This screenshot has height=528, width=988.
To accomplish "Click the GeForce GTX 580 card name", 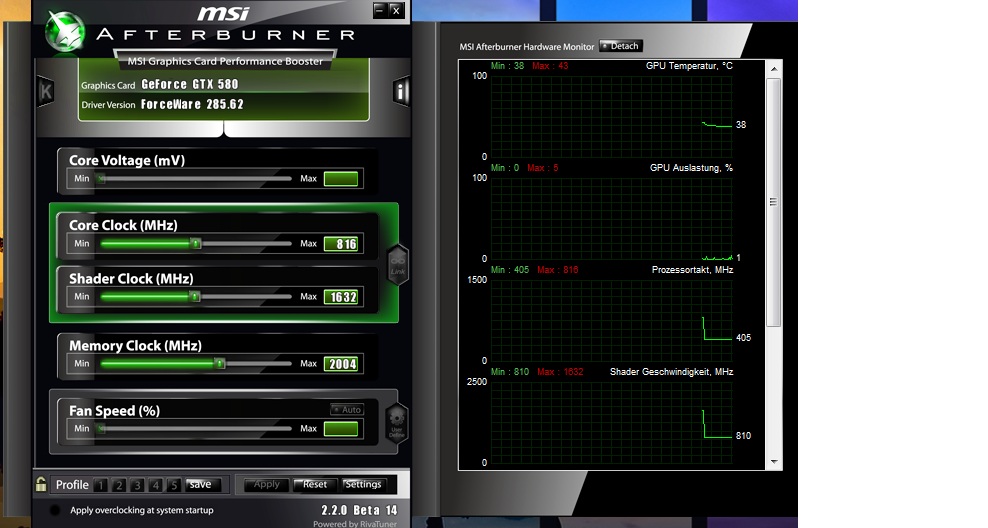I will (x=190, y=84).
